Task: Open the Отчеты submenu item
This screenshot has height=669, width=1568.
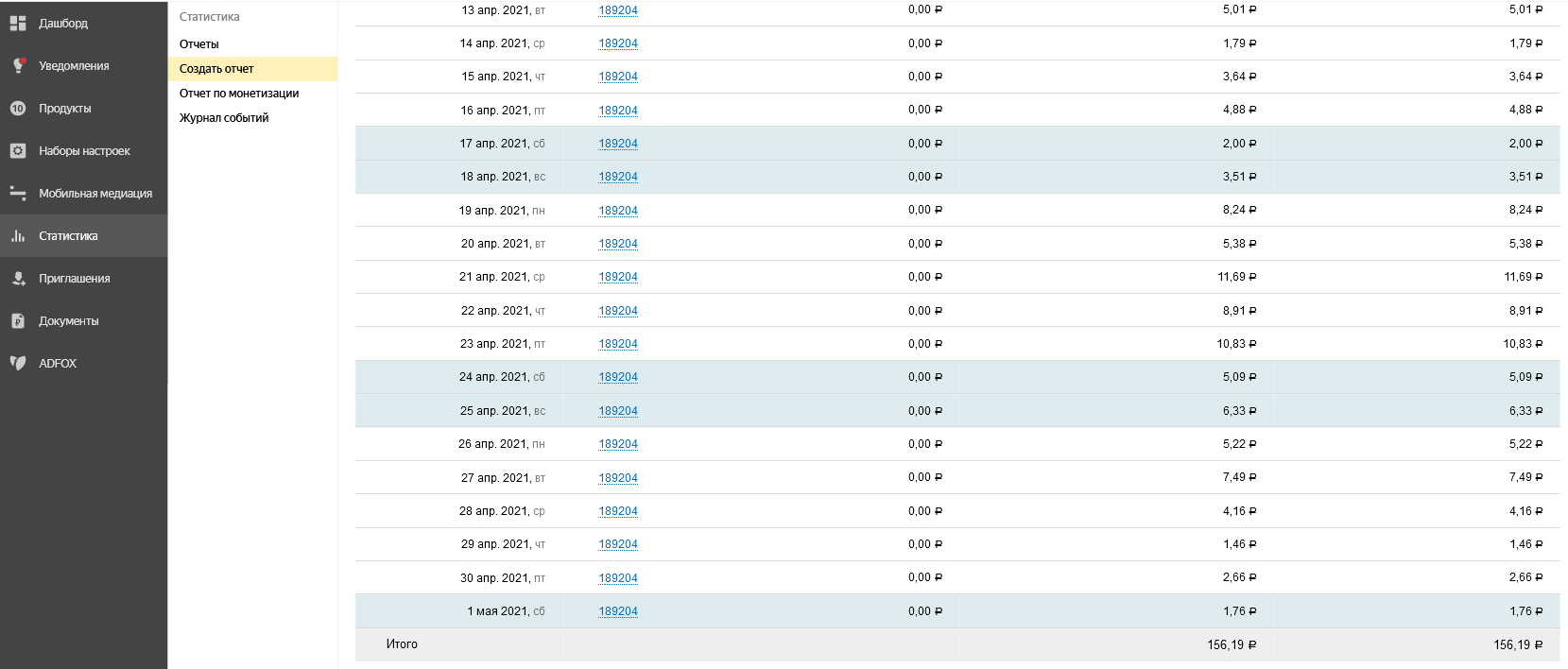Action: (199, 44)
